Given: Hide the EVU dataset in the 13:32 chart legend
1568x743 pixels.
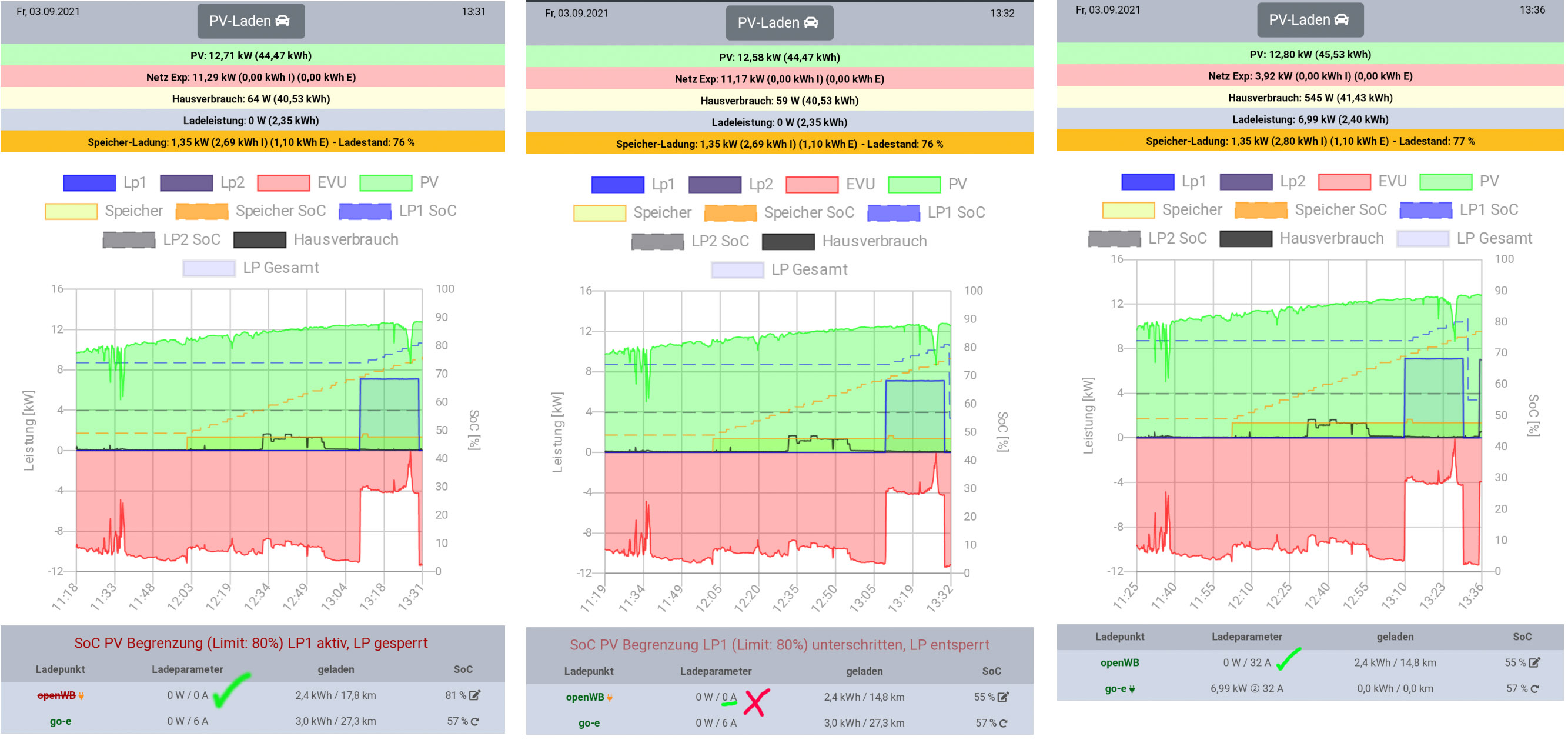Looking at the screenshot, I should tap(811, 185).
